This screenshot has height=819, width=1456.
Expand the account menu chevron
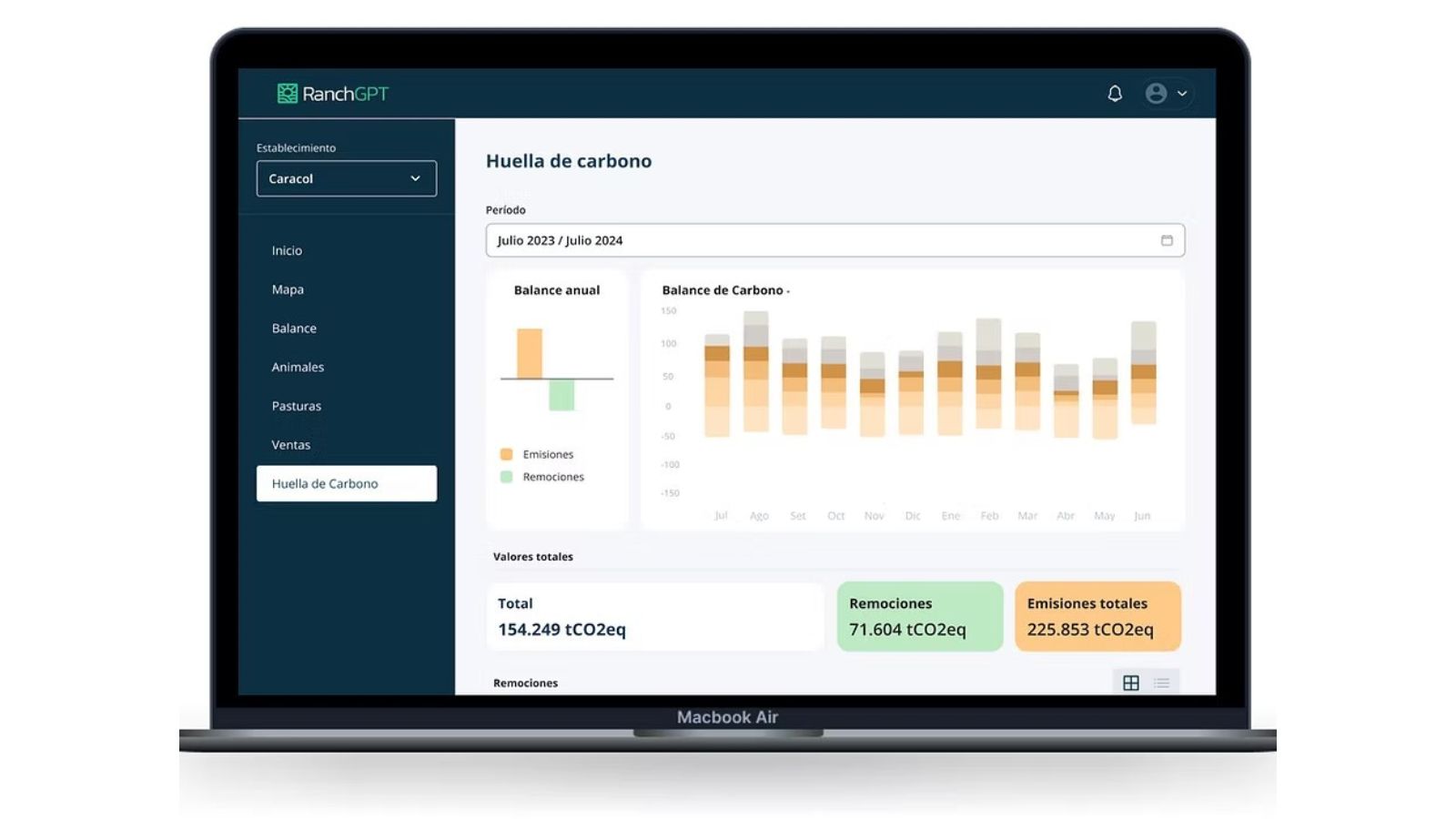point(1182,94)
